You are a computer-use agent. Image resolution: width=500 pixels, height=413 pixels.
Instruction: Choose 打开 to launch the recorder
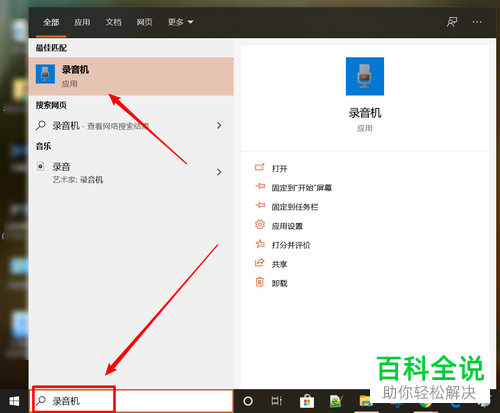[x=279, y=169]
